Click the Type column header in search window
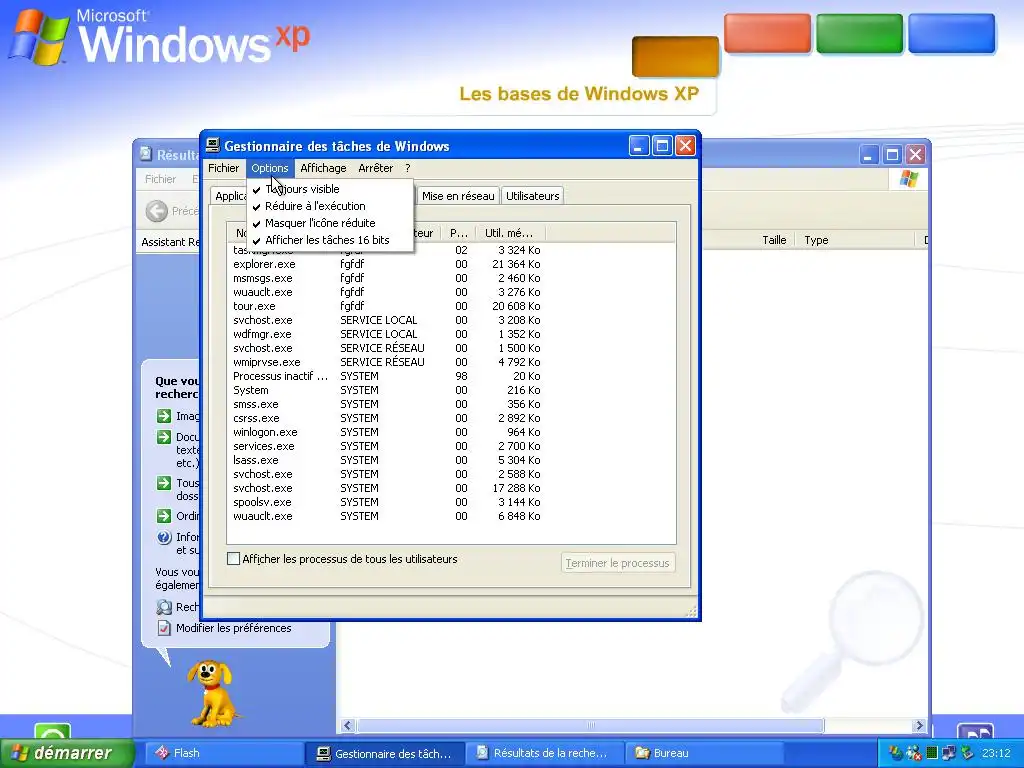The height and width of the screenshot is (768, 1024). 854,240
